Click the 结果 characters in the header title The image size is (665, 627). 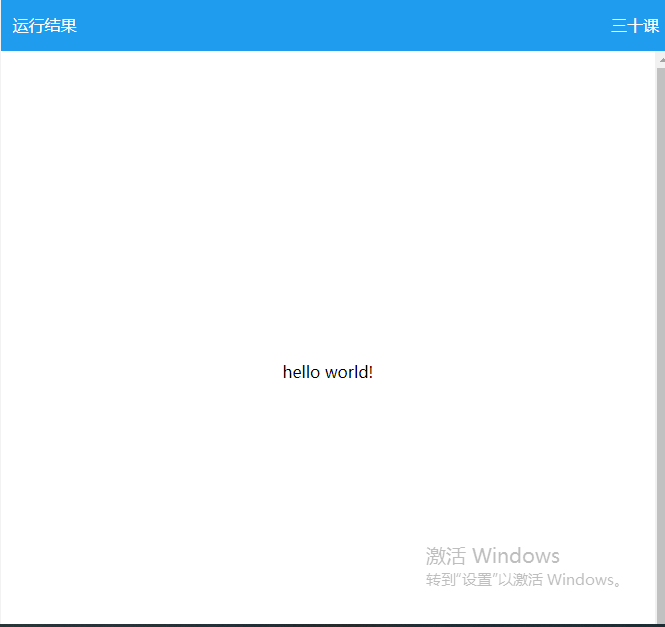tap(61, 26)
